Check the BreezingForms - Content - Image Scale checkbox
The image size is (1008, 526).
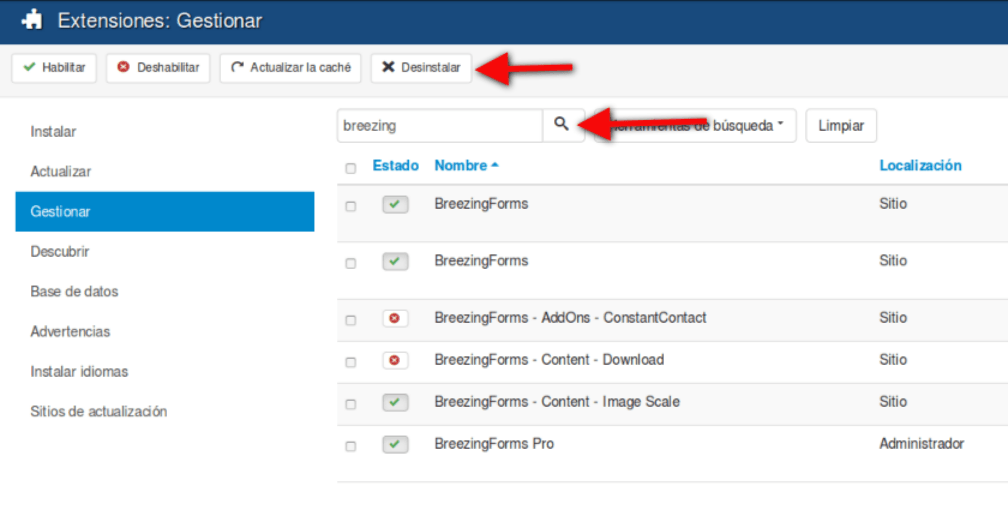tap(350, 404)
